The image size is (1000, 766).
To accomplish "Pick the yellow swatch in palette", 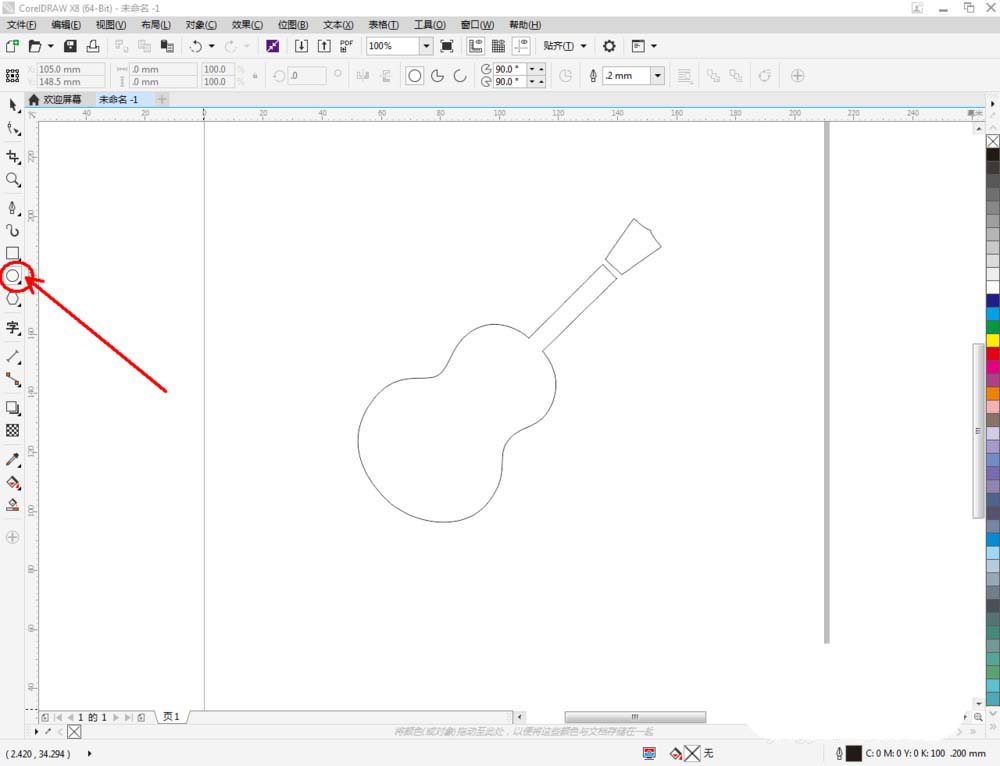I will pos(993,340).
